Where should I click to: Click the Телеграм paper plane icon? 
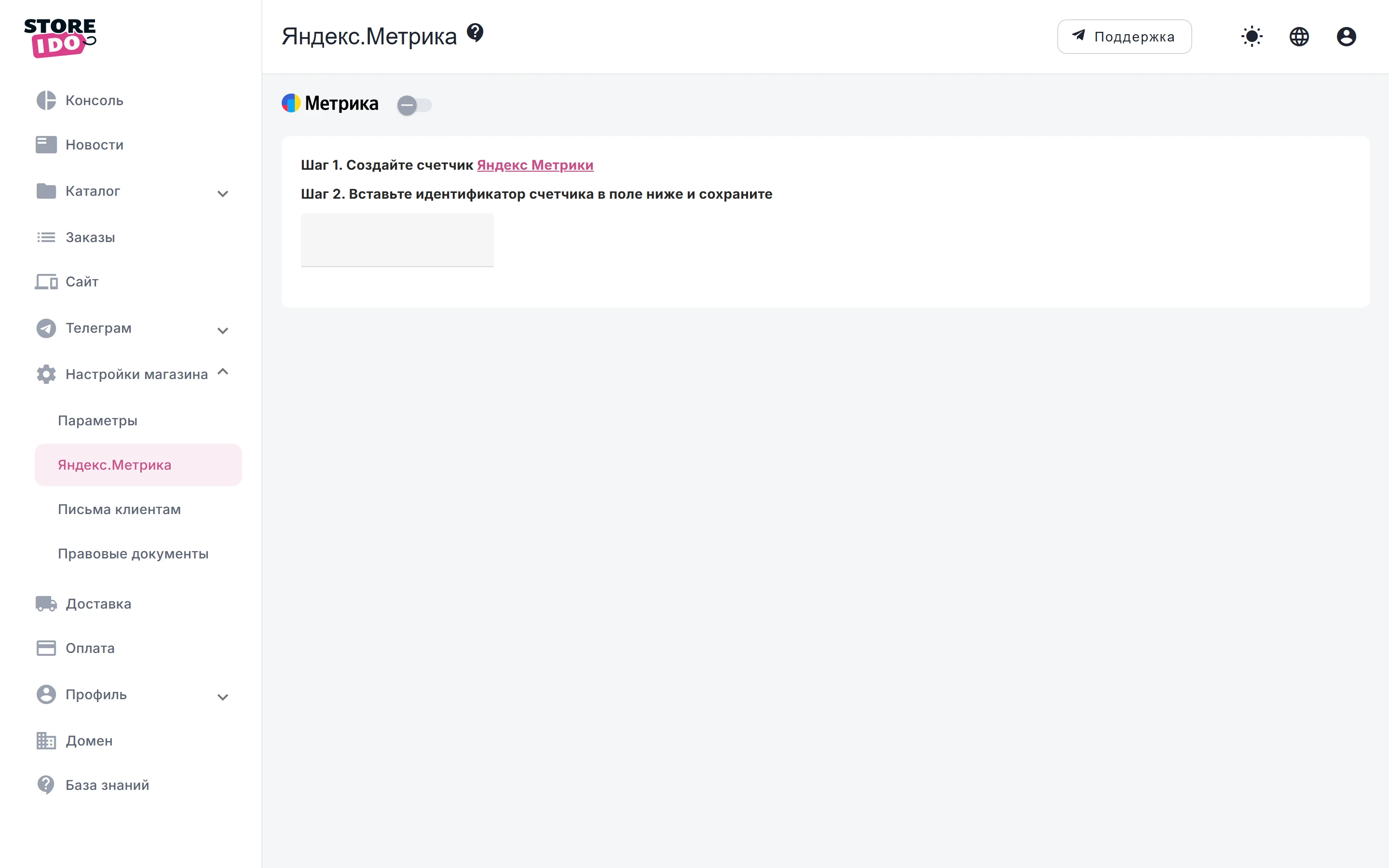point(46,328)
